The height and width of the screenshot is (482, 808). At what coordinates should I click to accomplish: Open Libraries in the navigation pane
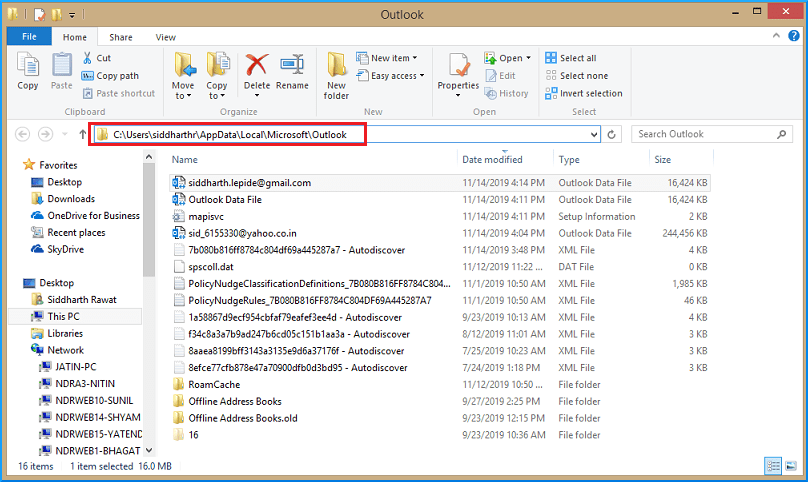[57, 334]
